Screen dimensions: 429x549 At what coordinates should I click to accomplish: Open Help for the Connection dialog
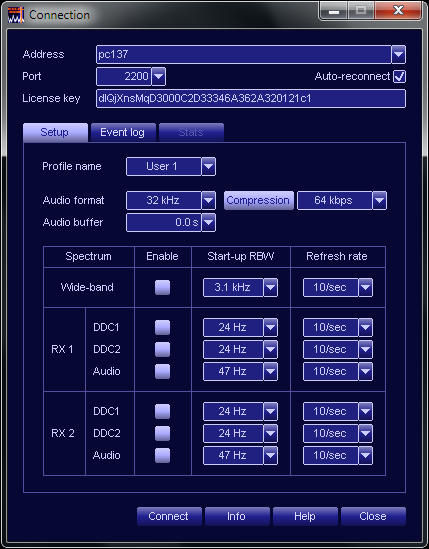tap(305, 516)
